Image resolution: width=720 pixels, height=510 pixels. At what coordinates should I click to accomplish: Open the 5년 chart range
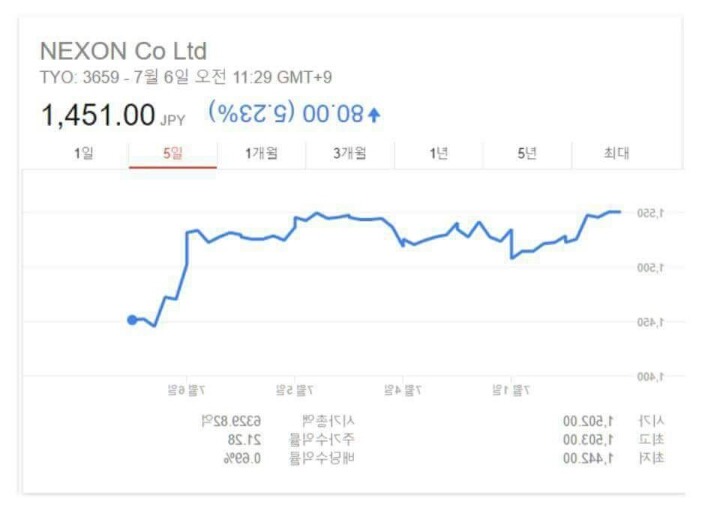coord(527,153)
